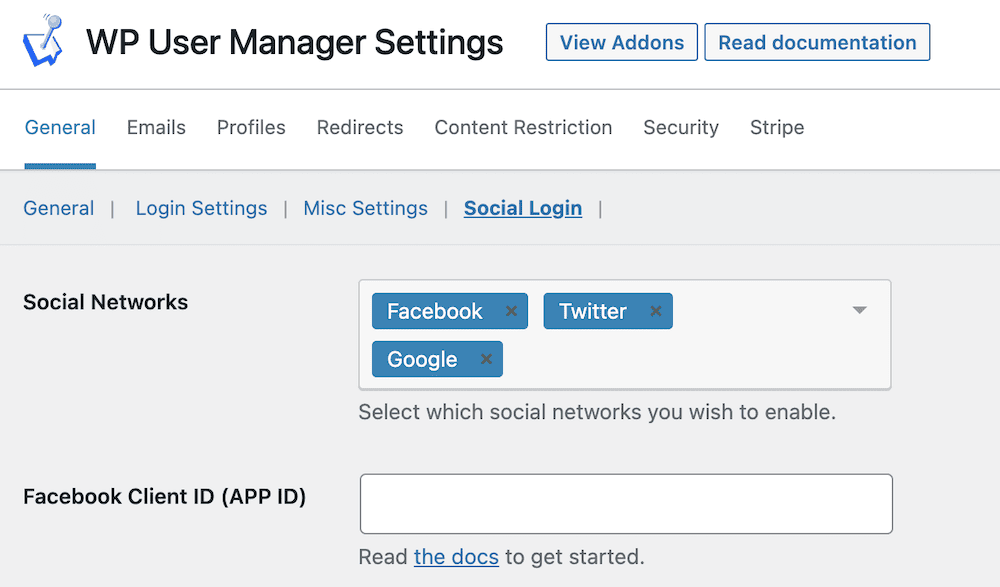Open the Content Restriction tab
Viewport: 1000px width, 587px height.
click(523, 128)
